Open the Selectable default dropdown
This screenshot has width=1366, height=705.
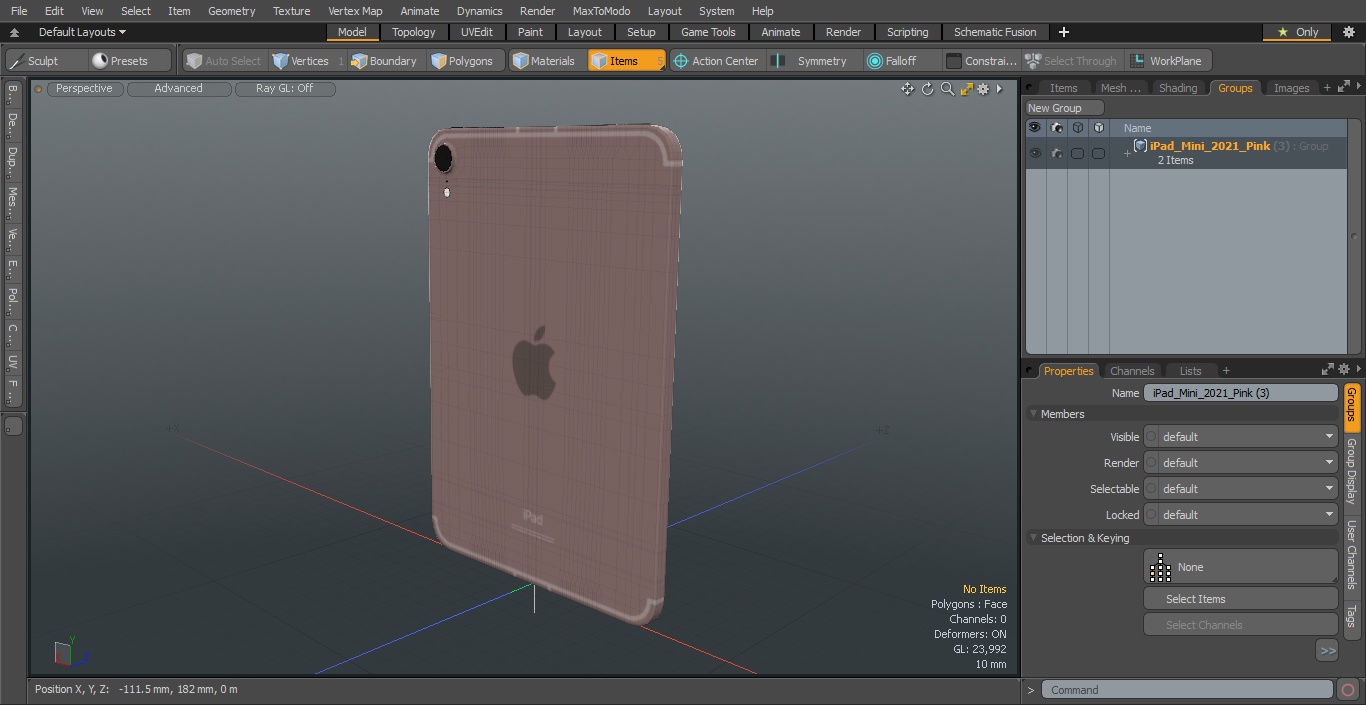coord(1248,489)
